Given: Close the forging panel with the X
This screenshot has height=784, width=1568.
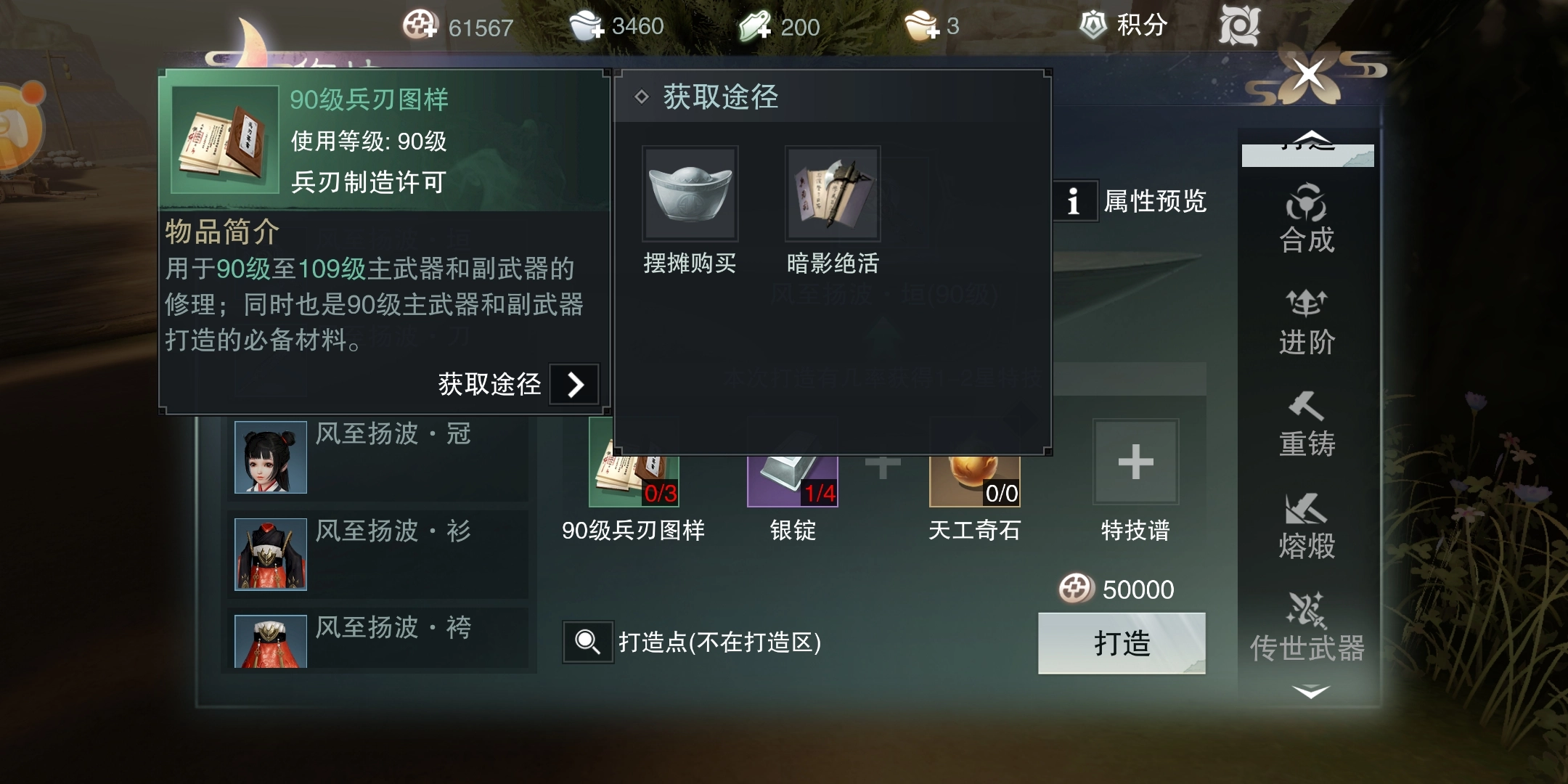Looking at the screenshot, I should (x=1309, y=74).
